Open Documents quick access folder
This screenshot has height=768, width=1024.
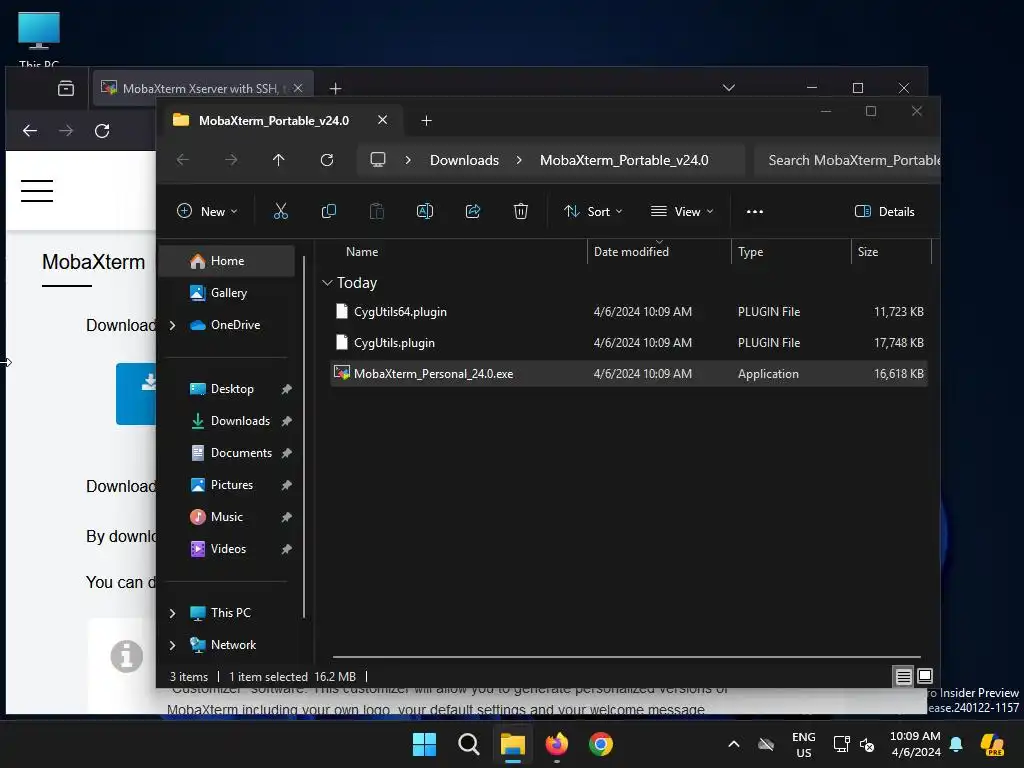pyautogui.click(x=241, y=453)
